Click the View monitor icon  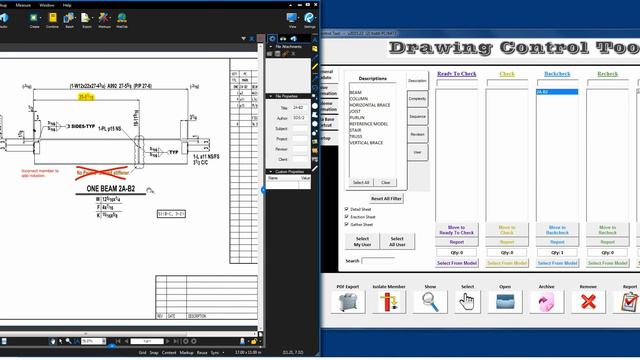[x=291, y=18]
